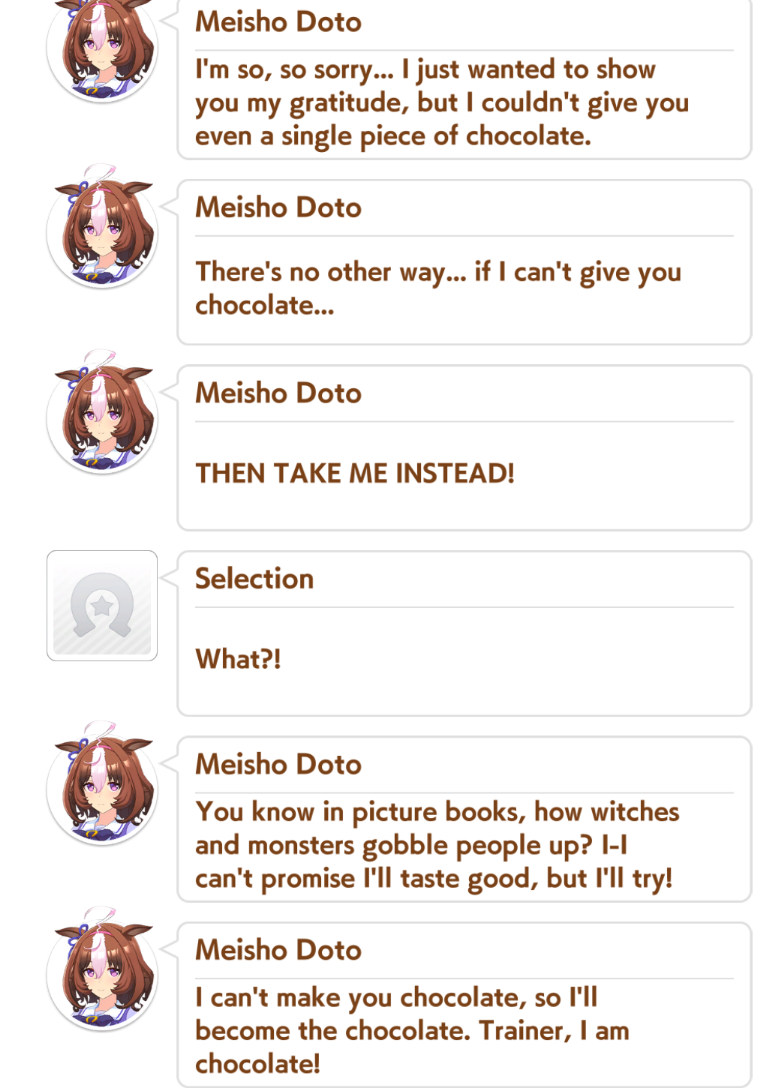The image size is (760, 1088).
Task: Click the "Trainer, I am chocolate!" text
Action: (x=412, y=1048)
